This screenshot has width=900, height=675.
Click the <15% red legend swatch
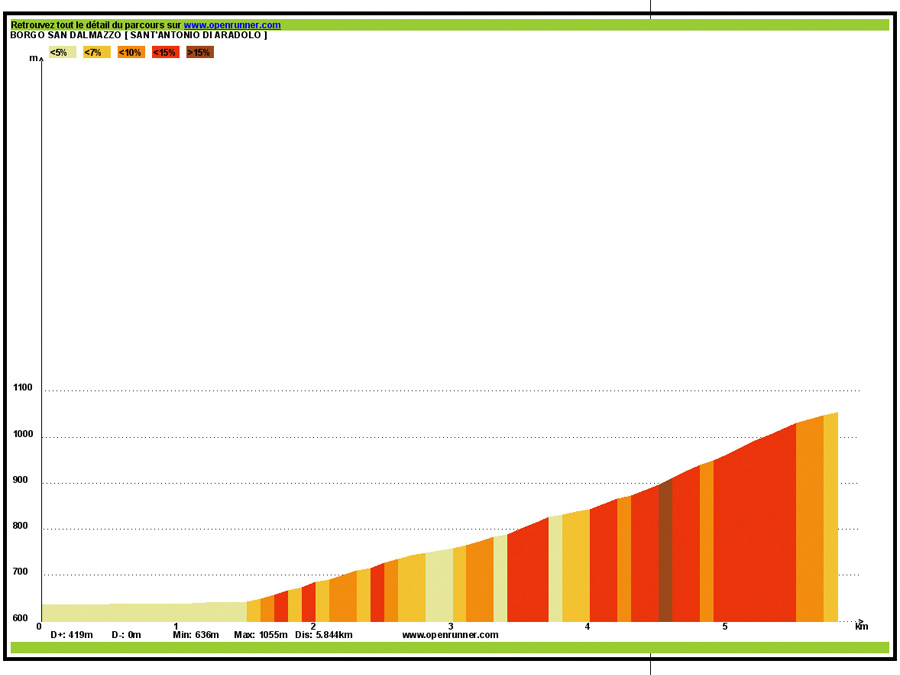click(165, 52)
